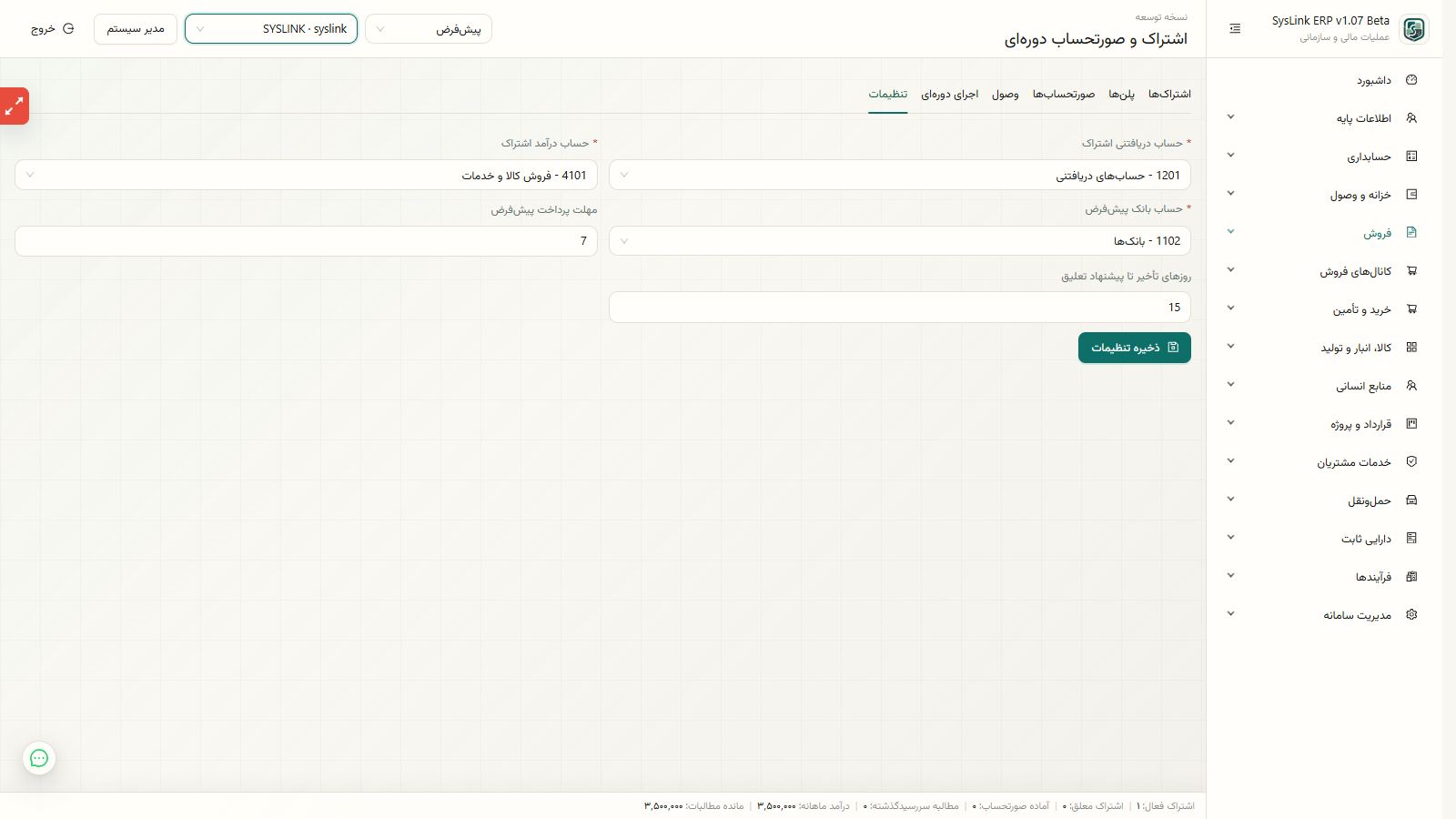The height and width of the screenshot is (819, 1456).
Task: Expand the مدیریت سامانه chevron
Action: click(1230, 614)
